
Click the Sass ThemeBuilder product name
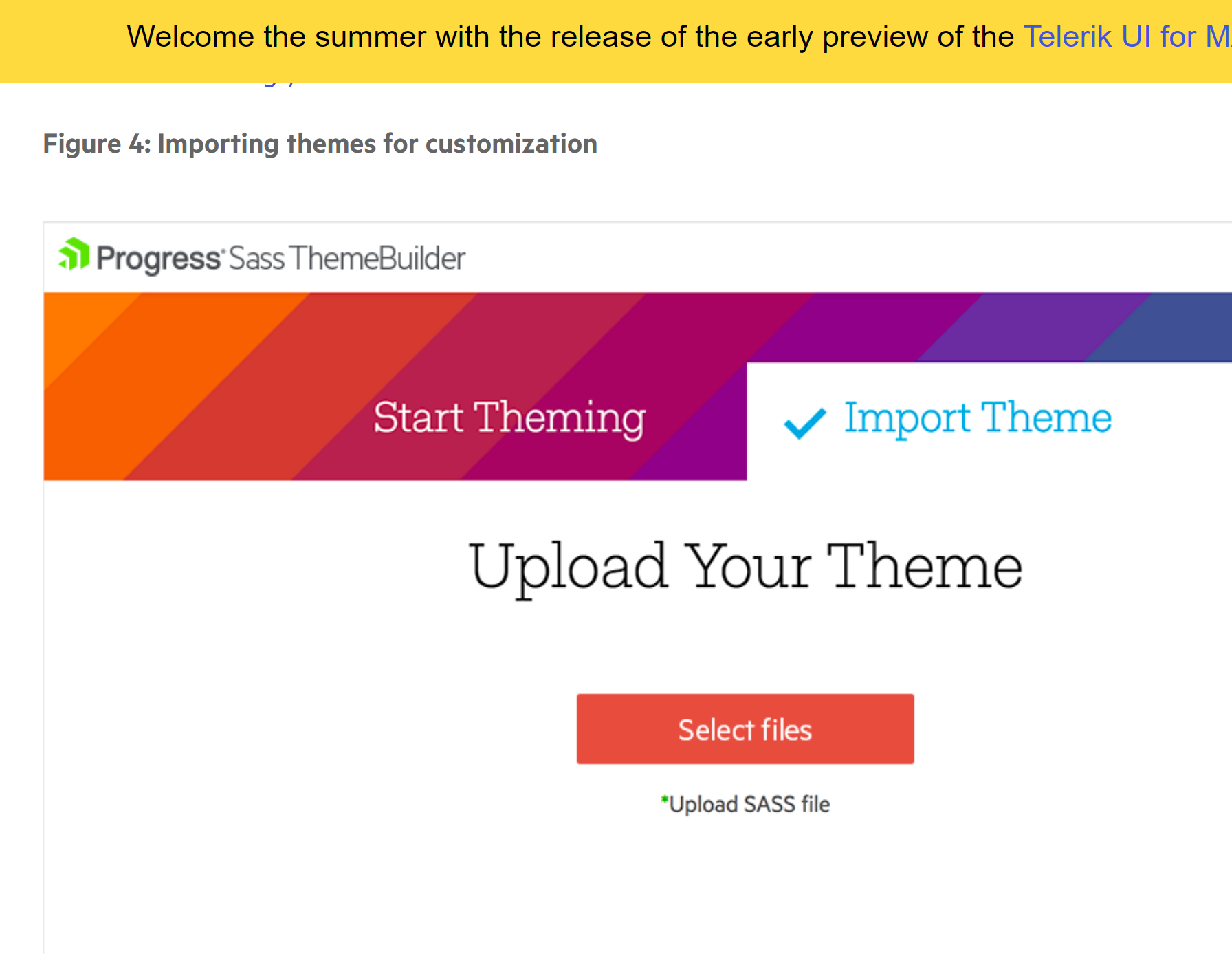(347, 259)
